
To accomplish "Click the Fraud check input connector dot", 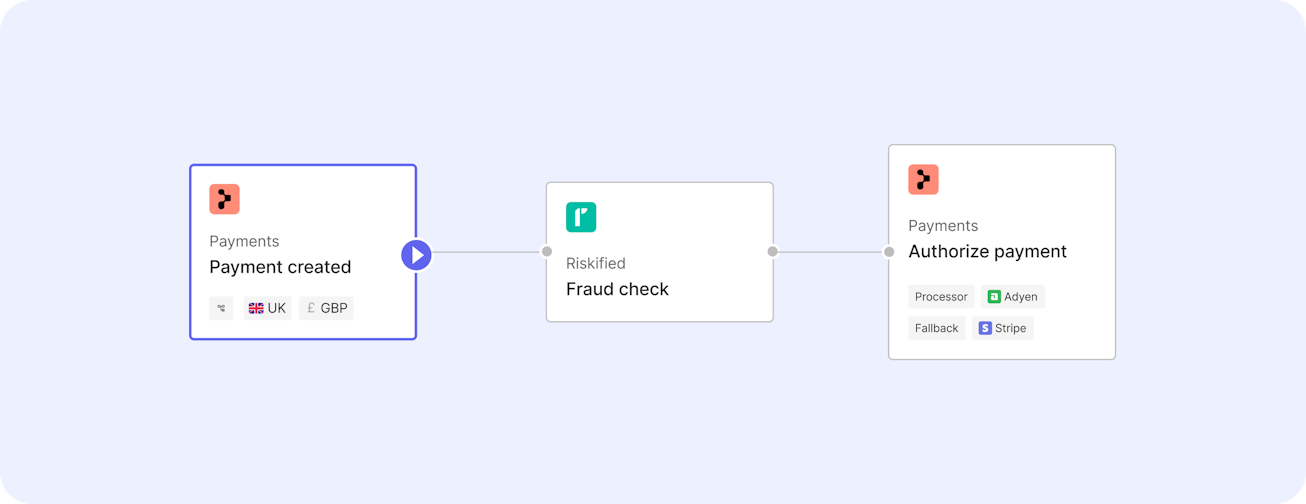I will [547, 252].
